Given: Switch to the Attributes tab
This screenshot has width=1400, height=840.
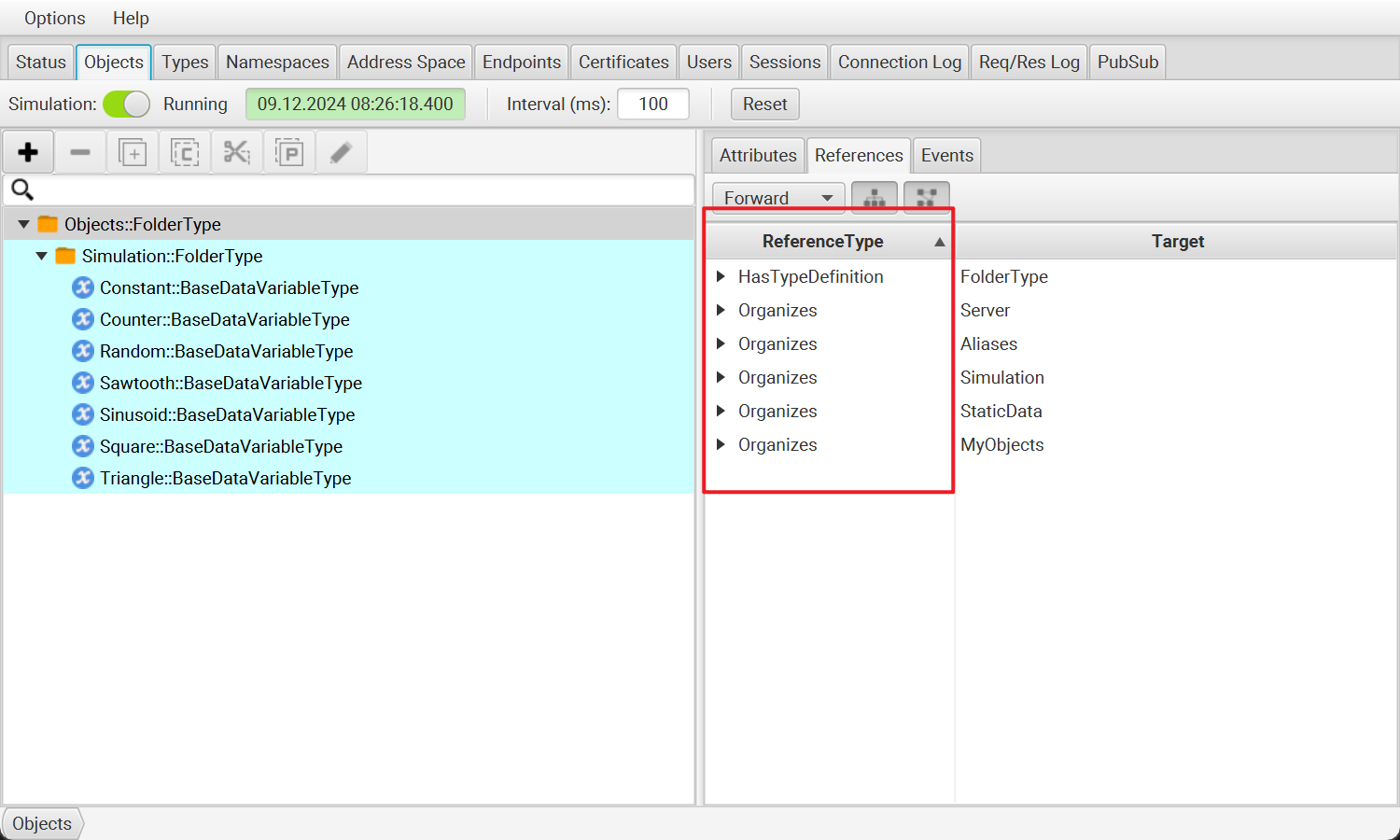Looking at the screenshot, I should tap(758, 155).
